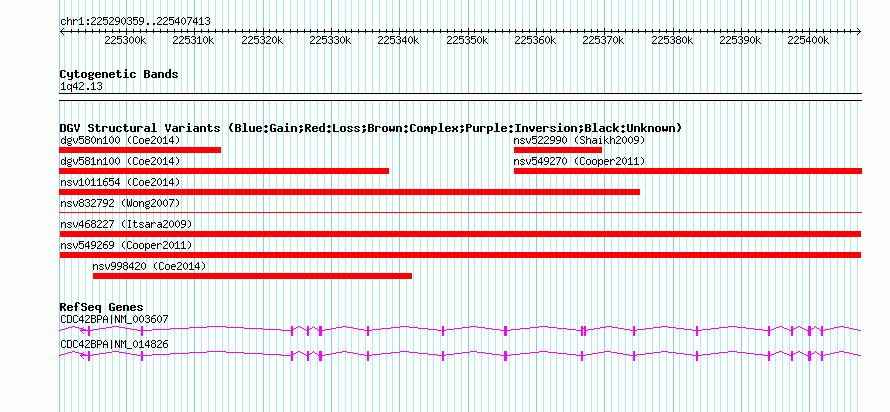Click the Cytogenetic Bands track title

point(119,74)
